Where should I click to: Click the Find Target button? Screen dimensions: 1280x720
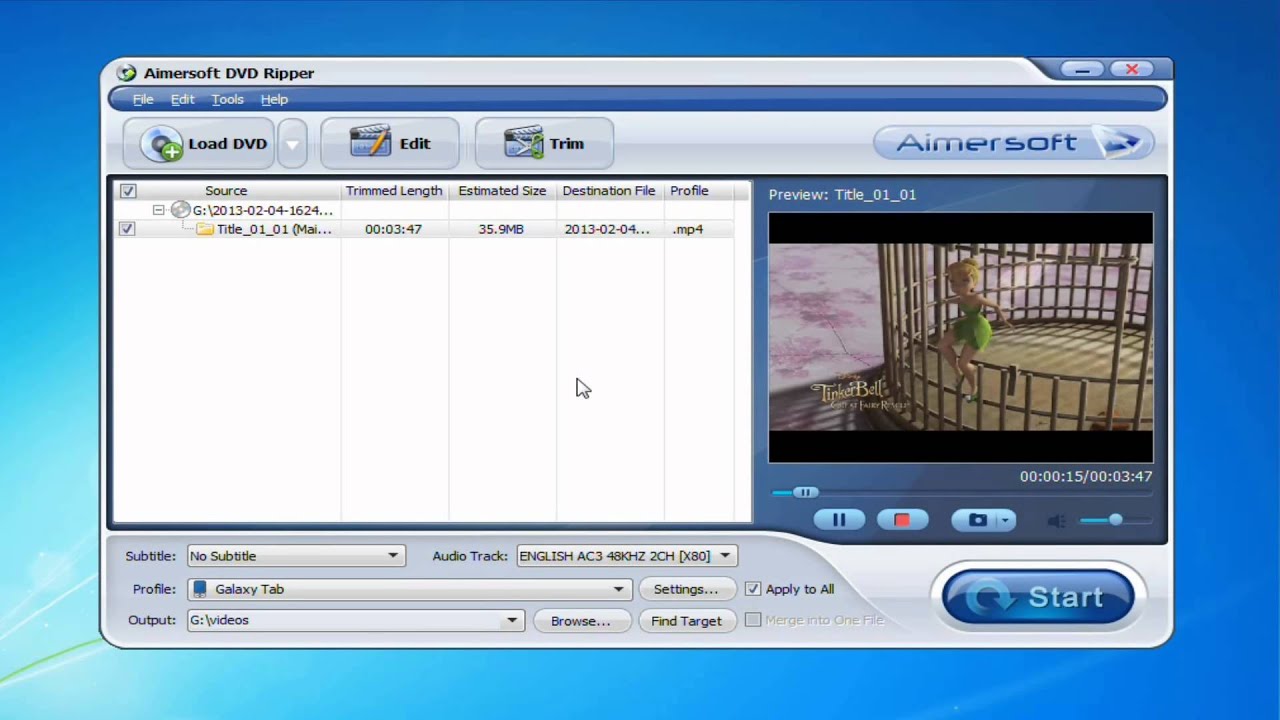pos(686,621)
